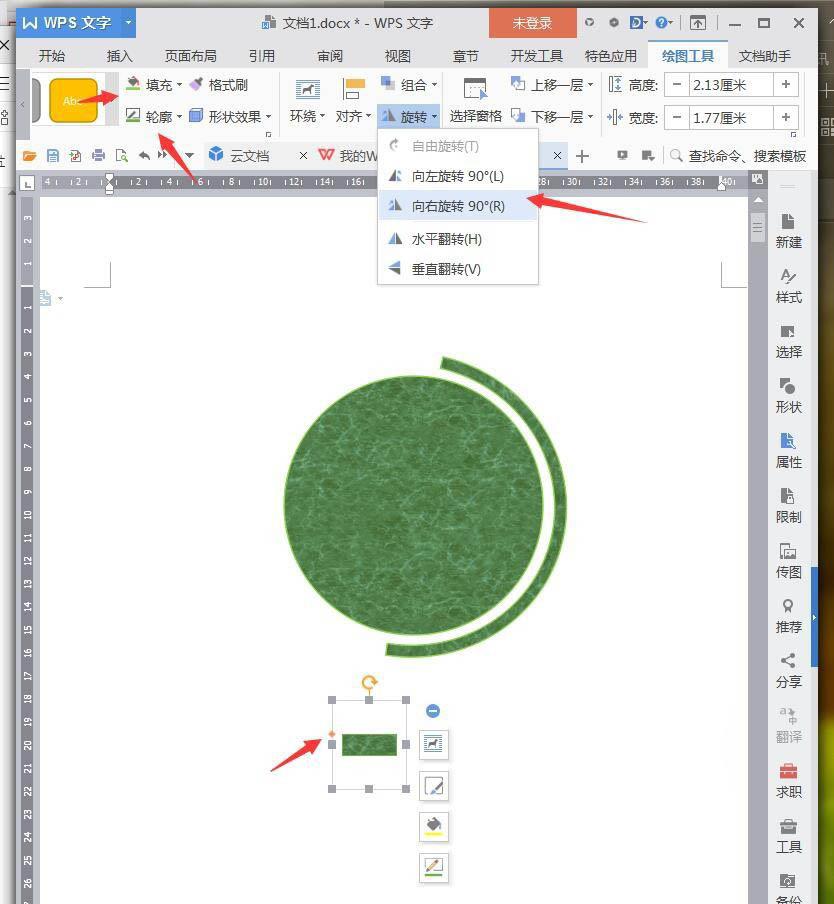This screenshot has width=834, height=904.
Task: Switch to the 开始 ribbon tab
Action: [52, 56]
